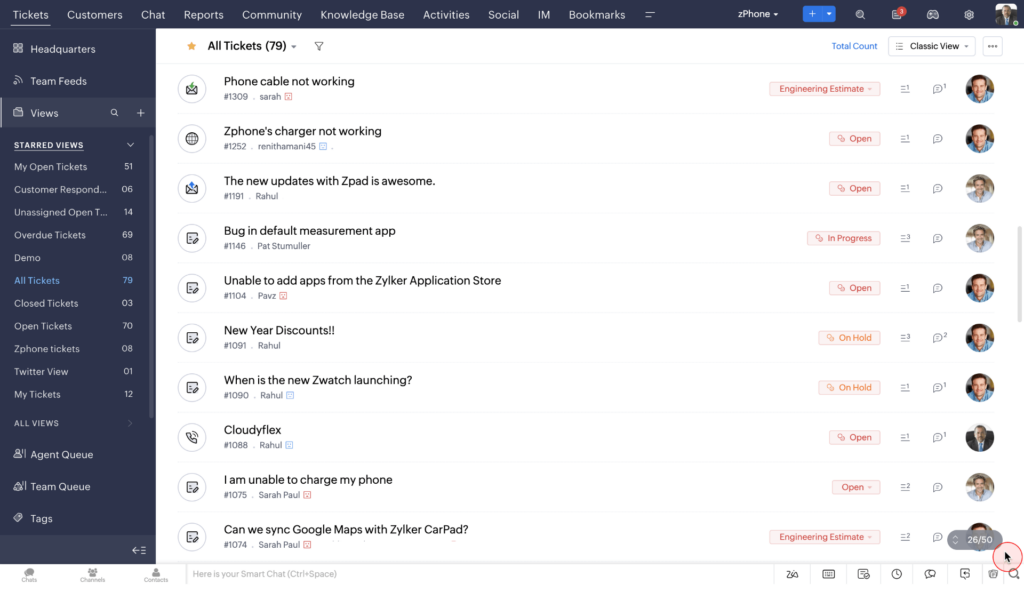The height and width of the screenshot is (592, 1024).
Task: Click the blue plus add button
Action: (x=812, y=14)
